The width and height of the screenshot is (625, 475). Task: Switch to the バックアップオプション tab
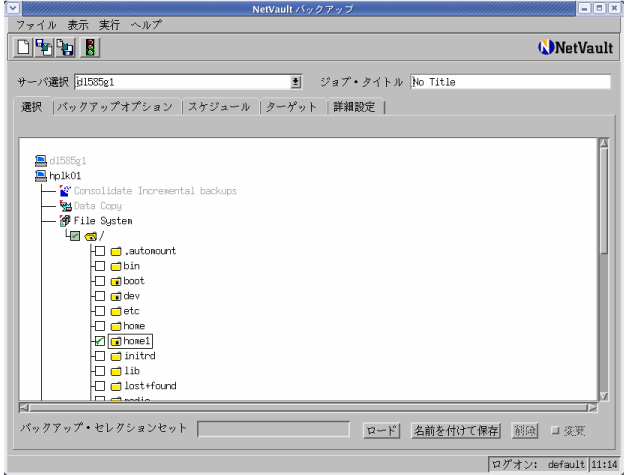point(116,107)
